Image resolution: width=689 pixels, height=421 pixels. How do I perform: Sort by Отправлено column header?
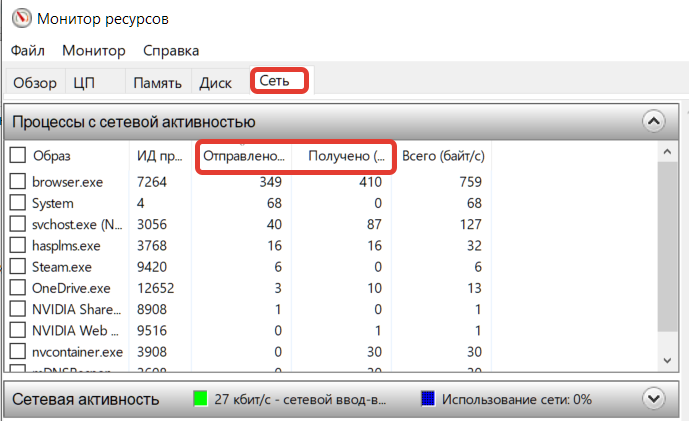244,156
